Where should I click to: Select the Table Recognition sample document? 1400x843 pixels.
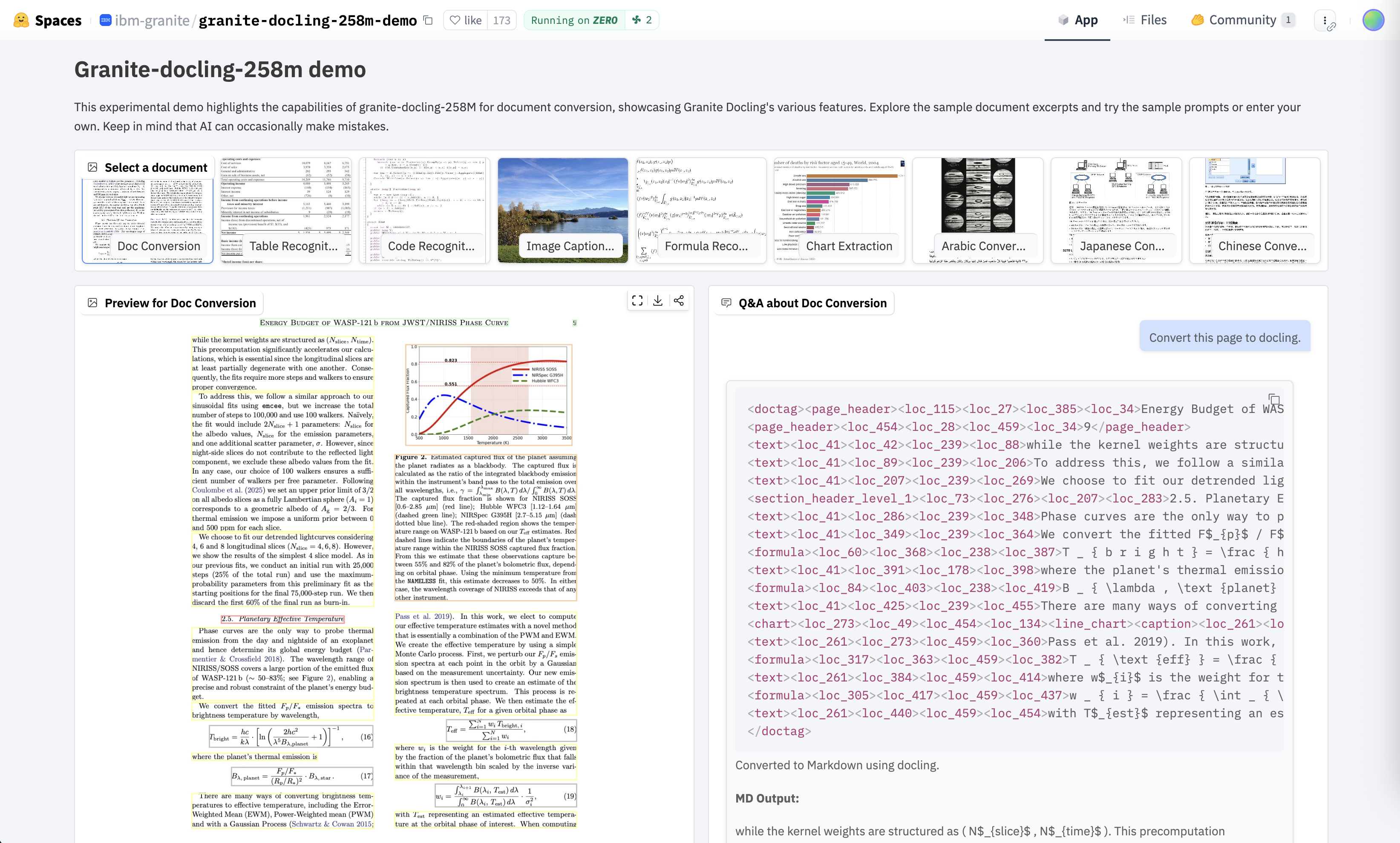click(x=285, y=210)
